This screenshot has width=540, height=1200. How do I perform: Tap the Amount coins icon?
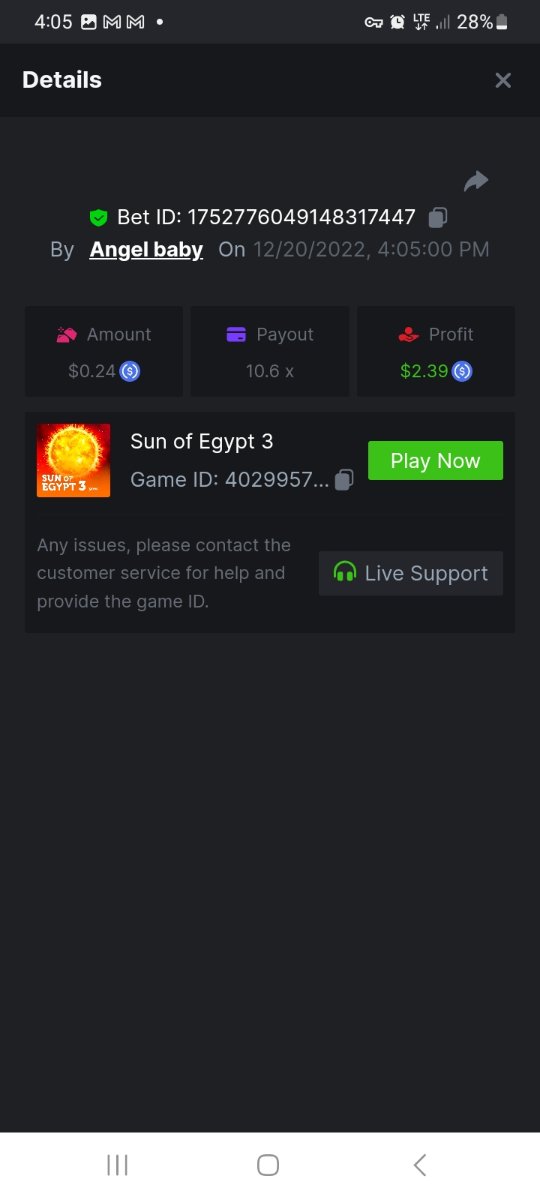pyautogui.click(x=67, y=335)
